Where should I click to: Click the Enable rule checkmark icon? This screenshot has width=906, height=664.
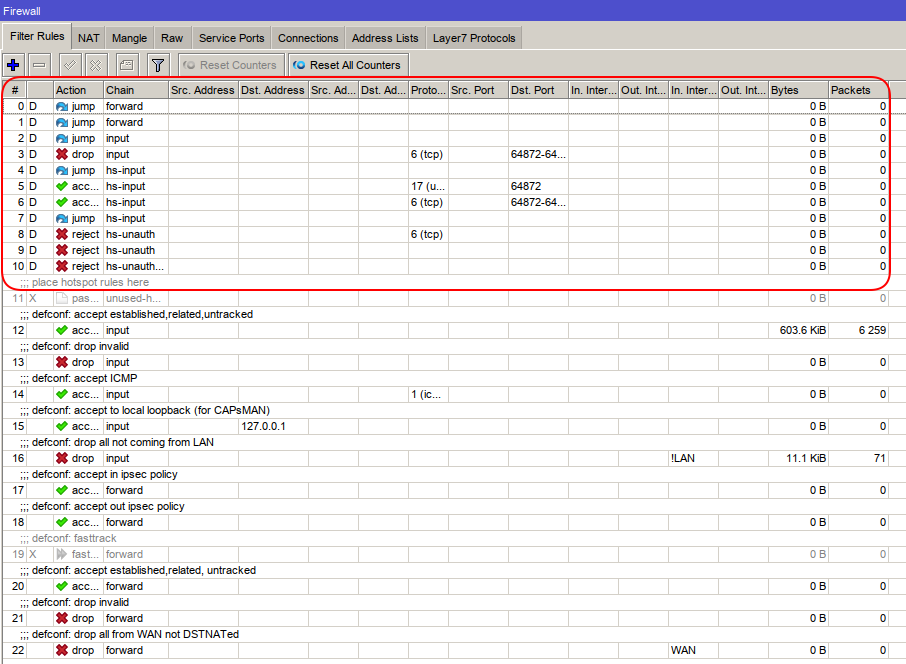(x=70, y=65)
